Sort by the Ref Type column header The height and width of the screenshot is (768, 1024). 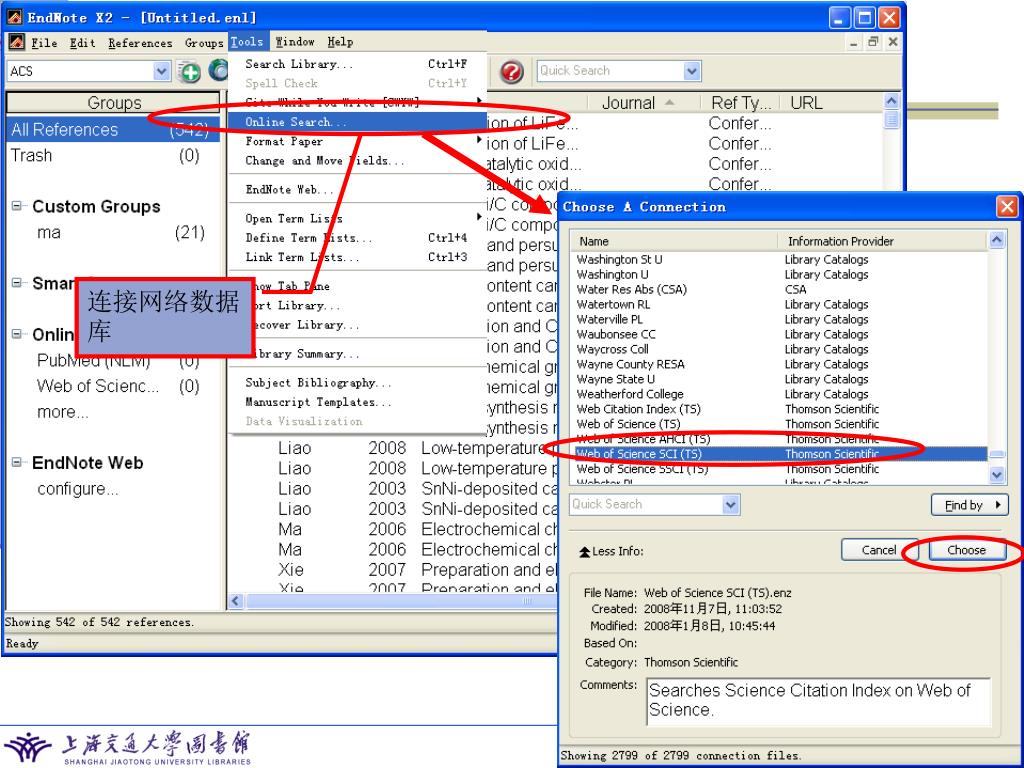click(x=740, y=103)
